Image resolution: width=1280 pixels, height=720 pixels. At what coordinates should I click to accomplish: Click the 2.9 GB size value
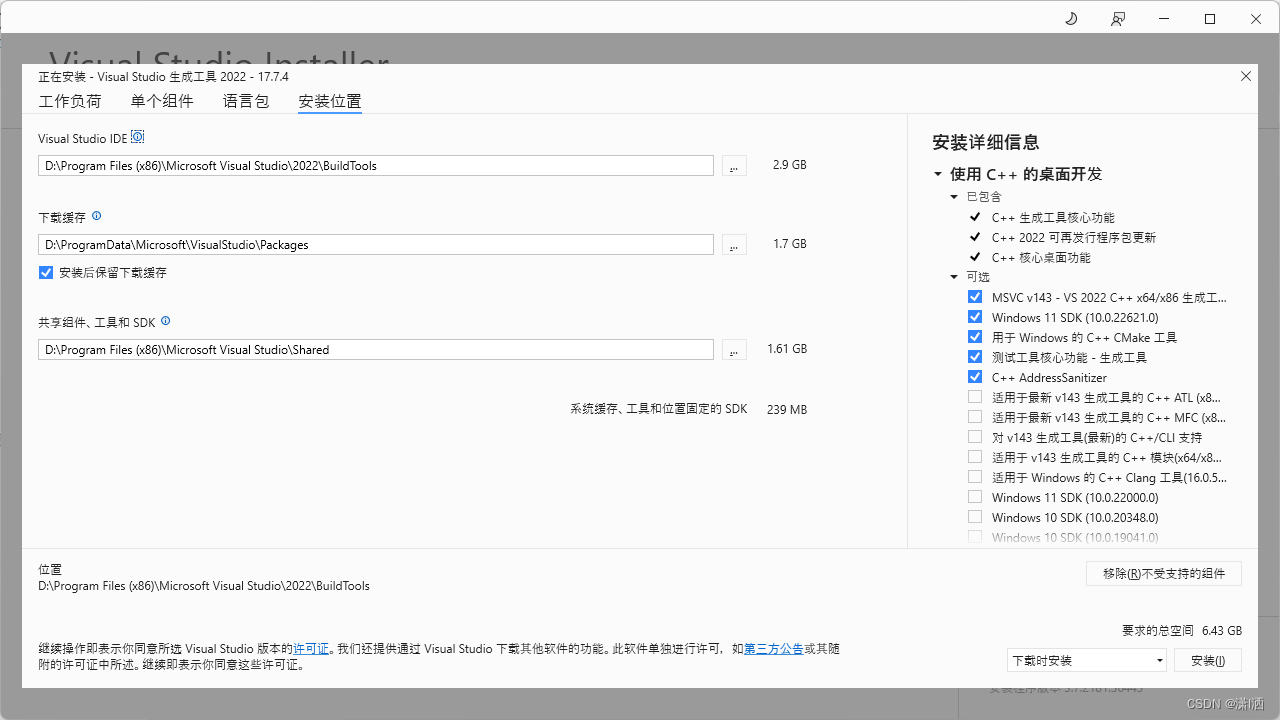pyautogui.click(x=790, y=165)
